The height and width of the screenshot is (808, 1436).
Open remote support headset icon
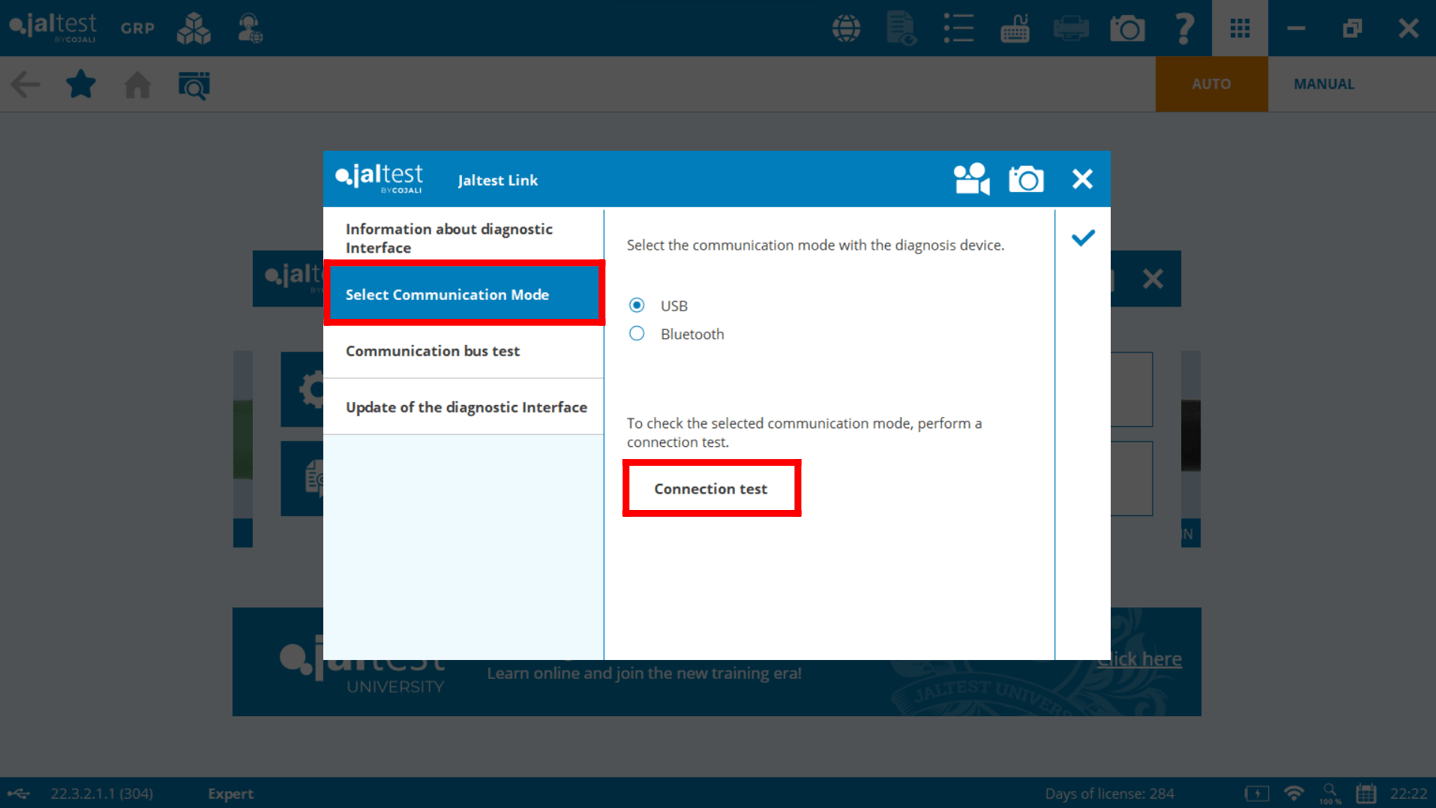(250, 28)
